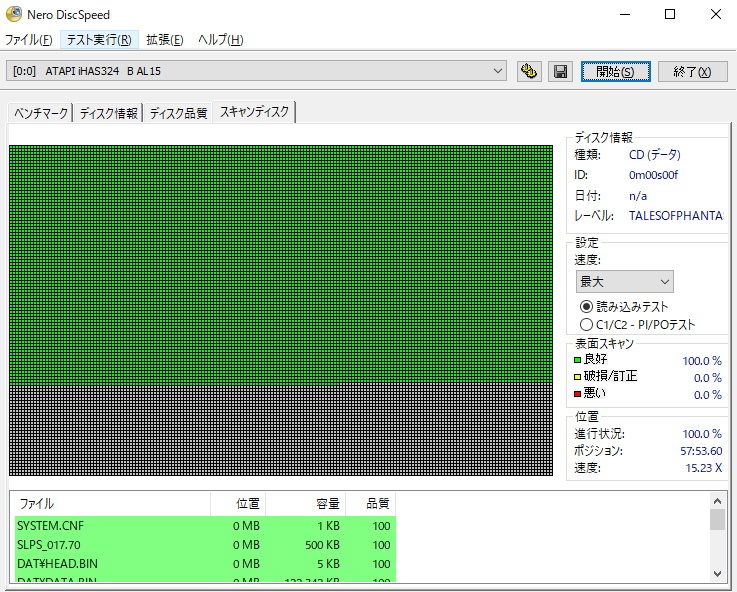Click the green 良好 legend swatch
This screenshot has width=737, height=592.
pos(578,360)
